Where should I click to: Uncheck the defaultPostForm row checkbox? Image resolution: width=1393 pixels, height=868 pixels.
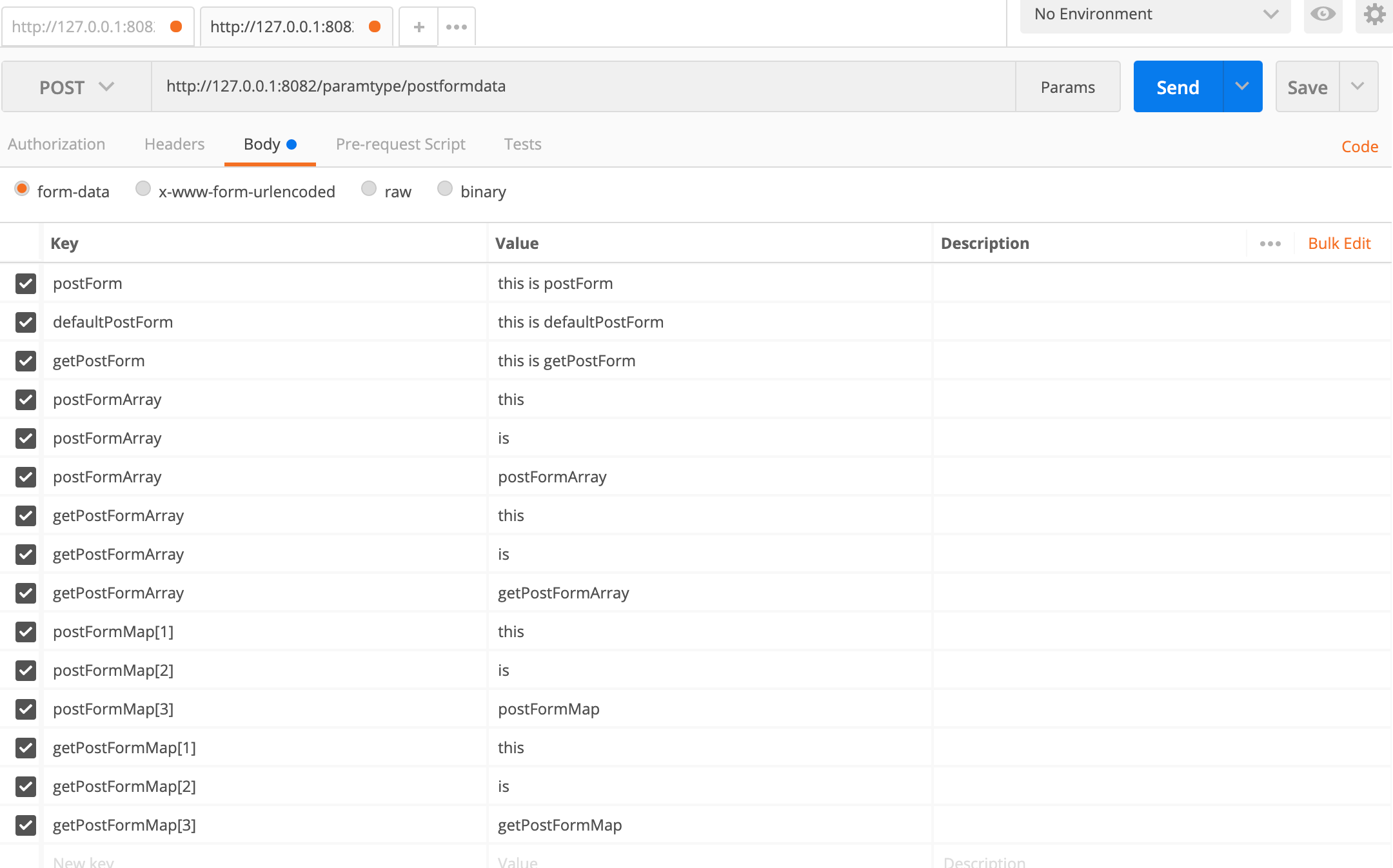click(26, 322)
